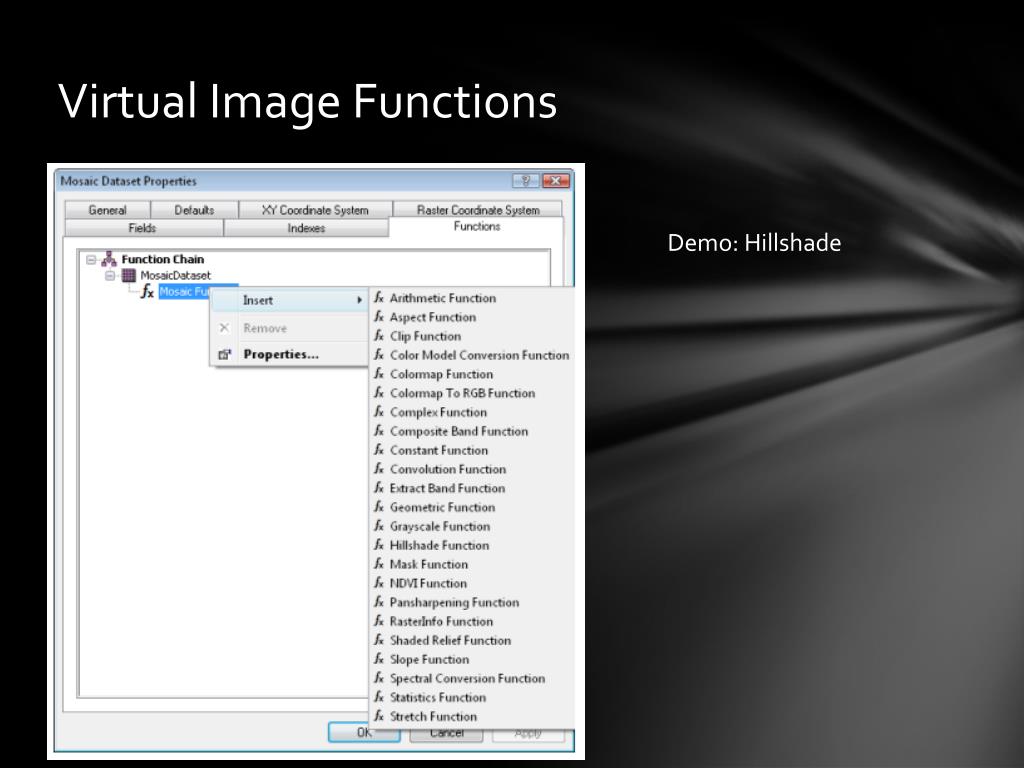
Task: Click the fx icon beside Aspect Function
Action: pyautogui.click(x=379, y=317)
